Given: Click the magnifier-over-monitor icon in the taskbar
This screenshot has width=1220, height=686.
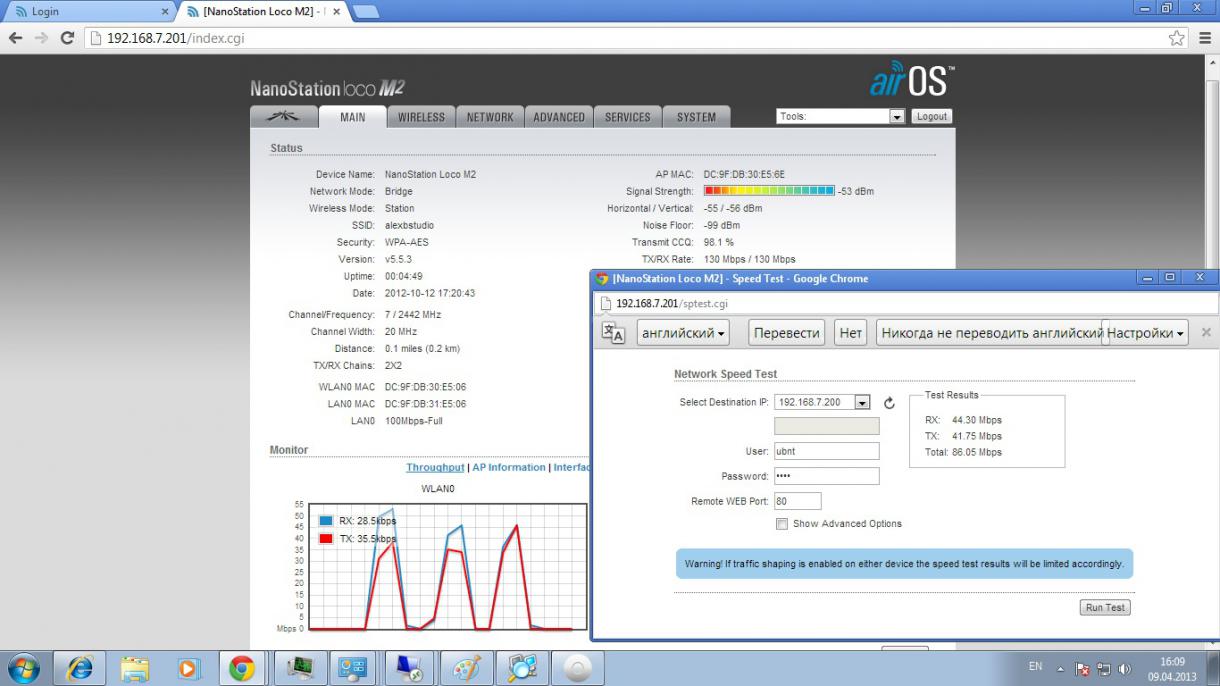Looking at the screenshot, I should tap(522, 667).
